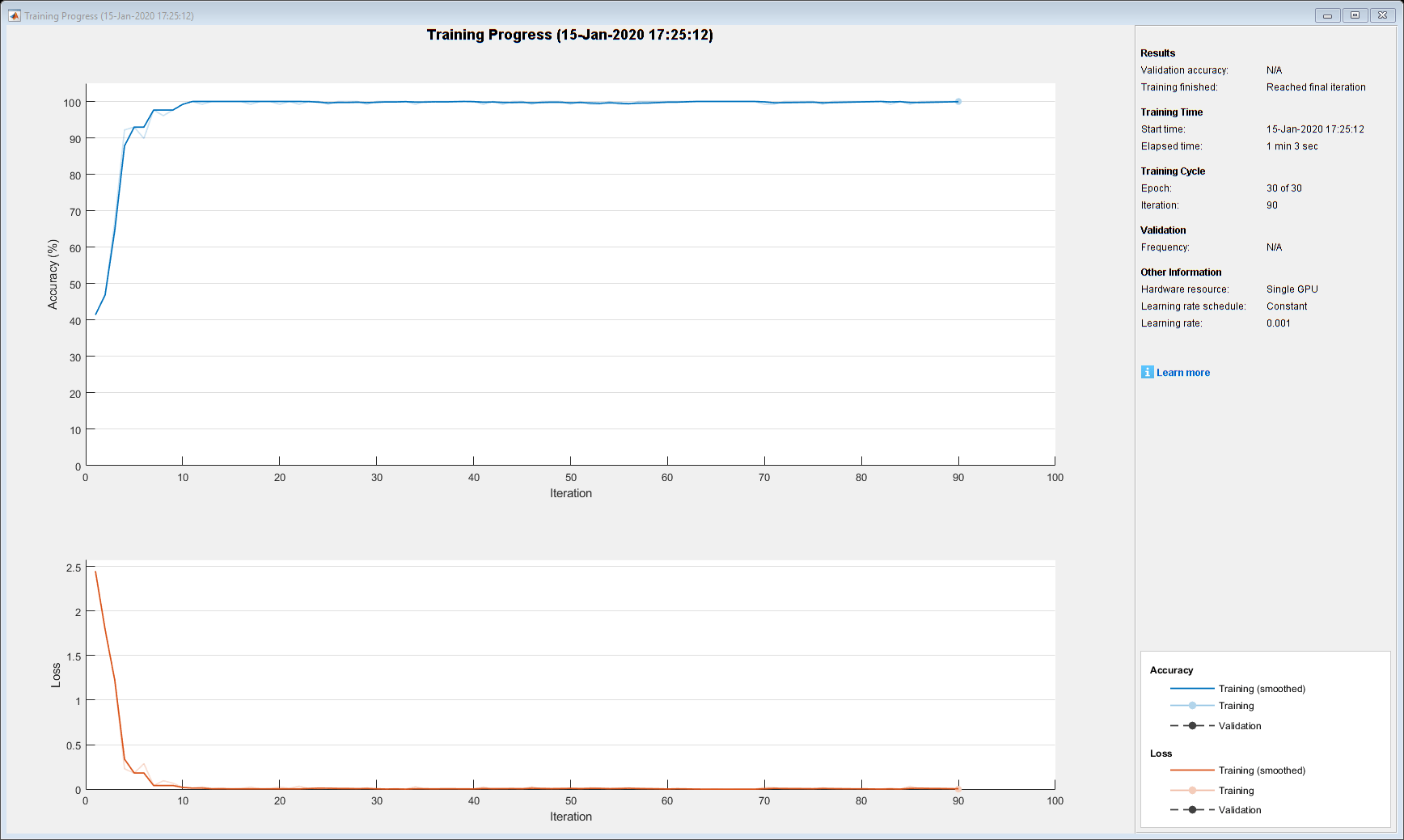Click the Accuracy (%) axis label

point(53,274)
